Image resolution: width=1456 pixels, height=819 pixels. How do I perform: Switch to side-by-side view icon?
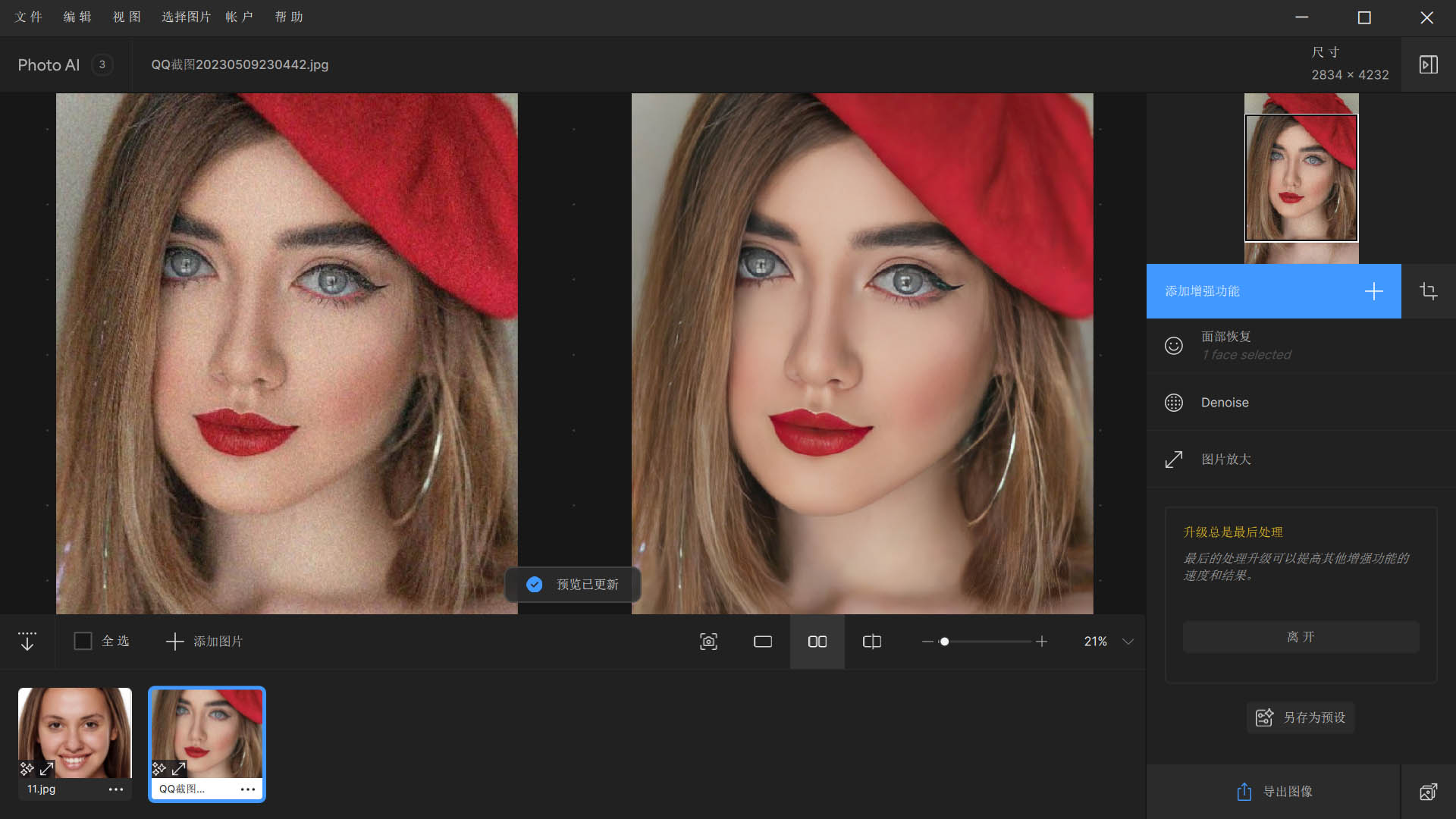coord(817,642)
